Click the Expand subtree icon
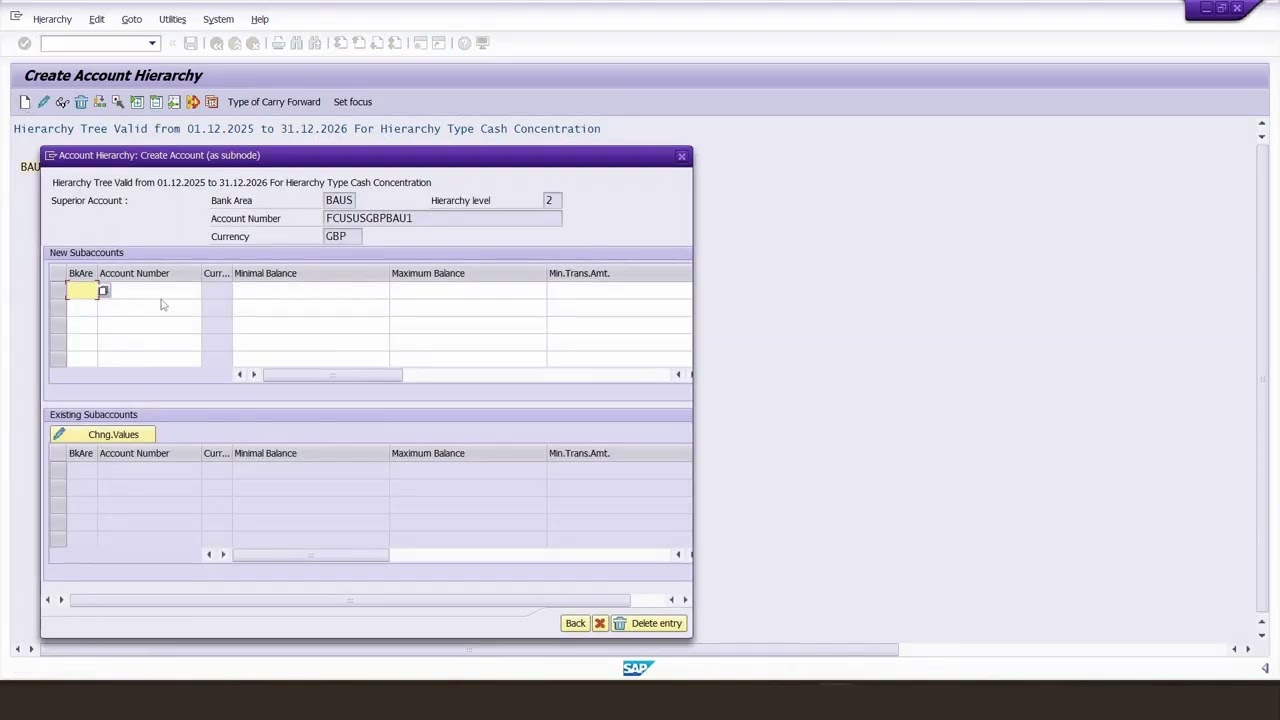This screenshot has height=720, width=1280. pyautogui.click(x=137, y=102)
